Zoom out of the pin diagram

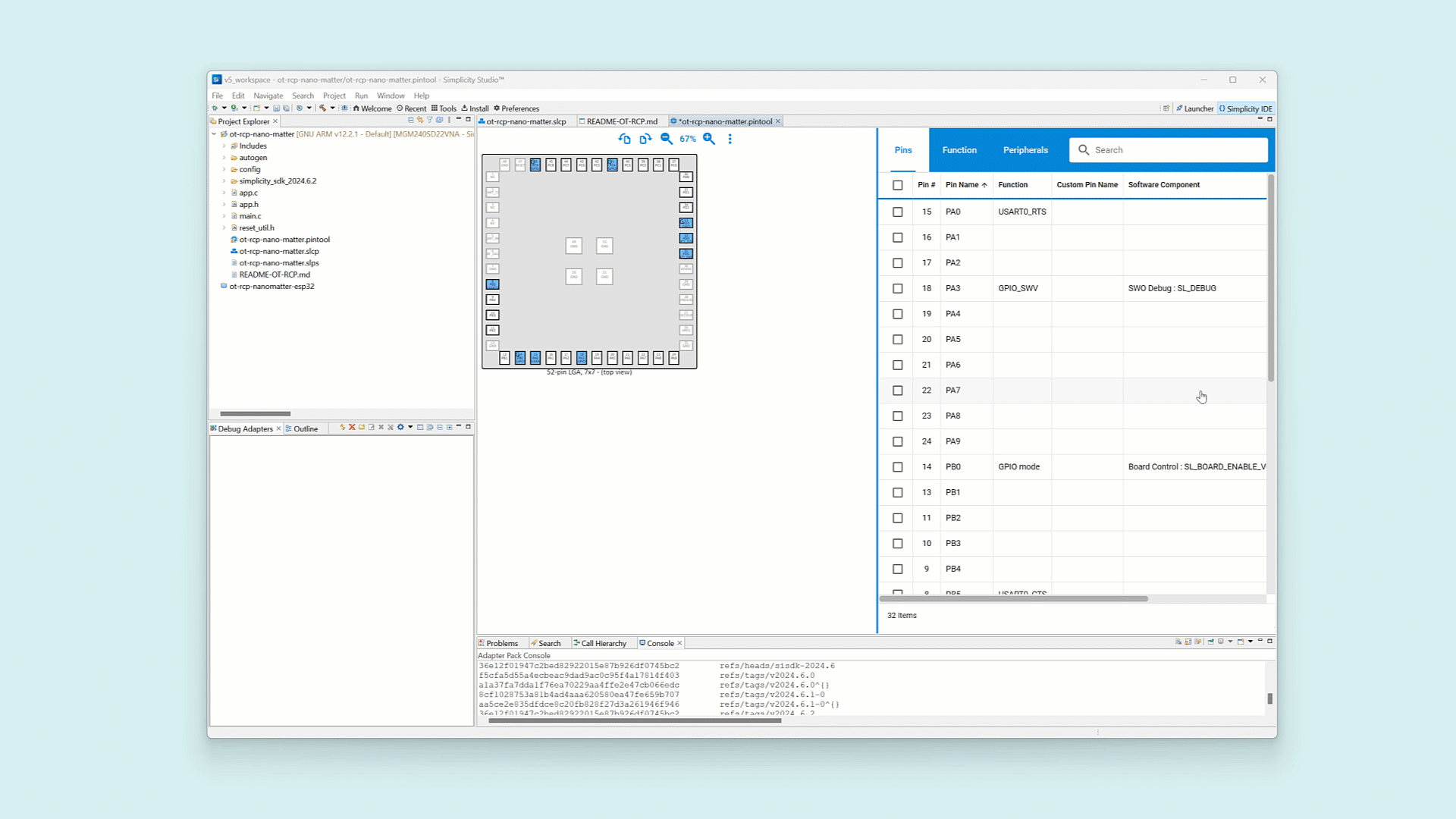[x=667, y=139]
